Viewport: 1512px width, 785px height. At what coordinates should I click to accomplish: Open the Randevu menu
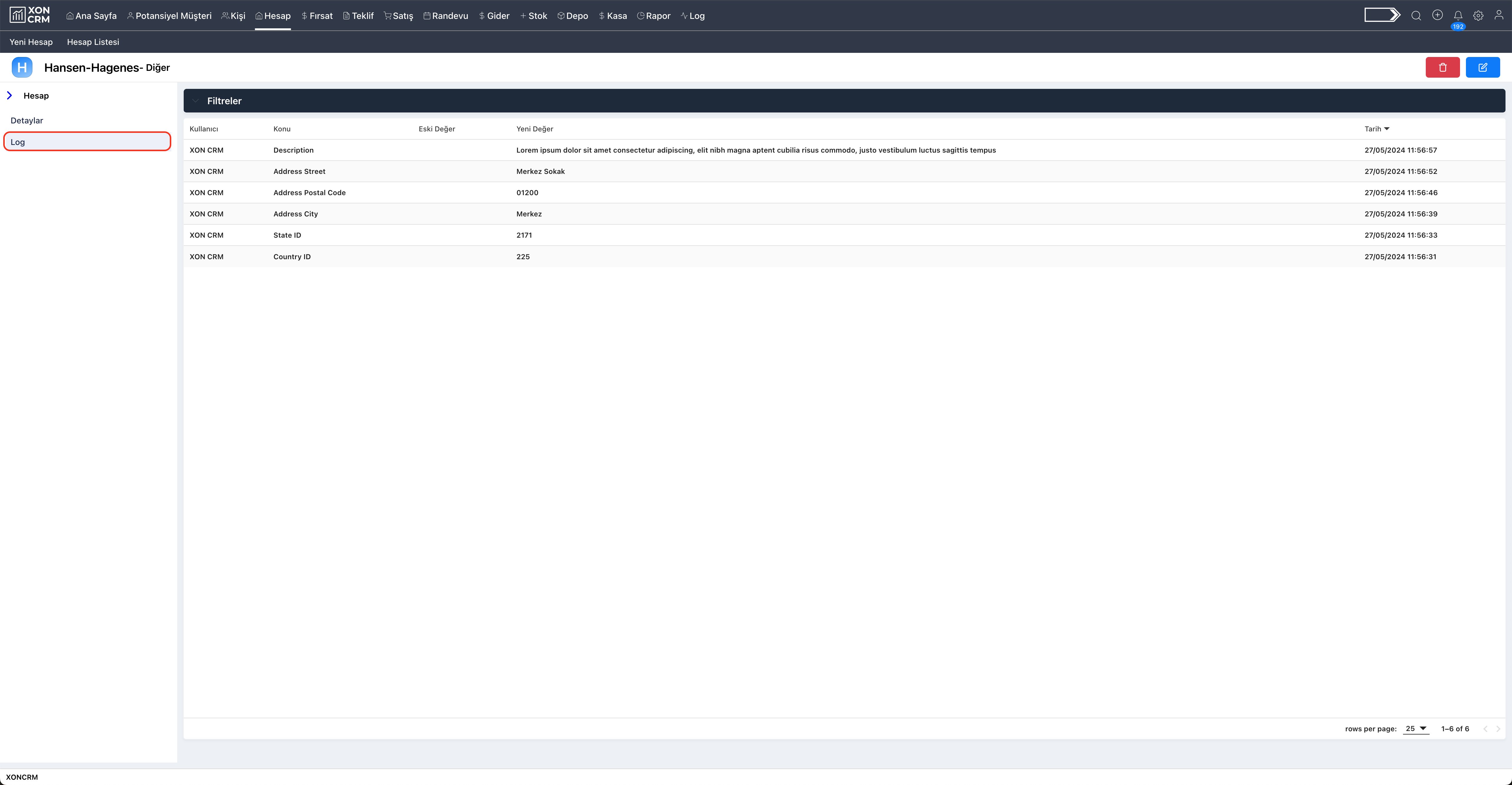point(446,16)
